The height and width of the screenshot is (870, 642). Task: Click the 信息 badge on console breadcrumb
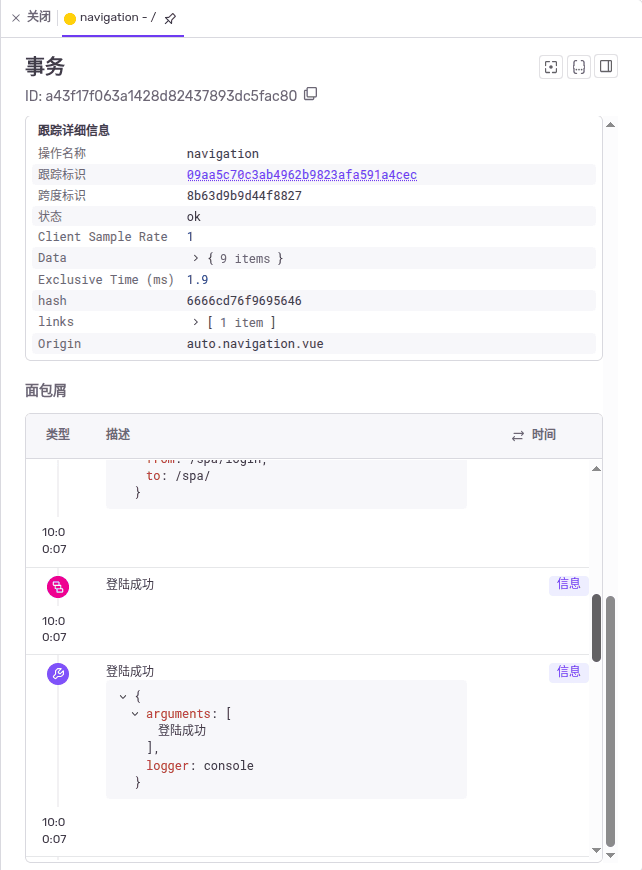click(568, 672)
